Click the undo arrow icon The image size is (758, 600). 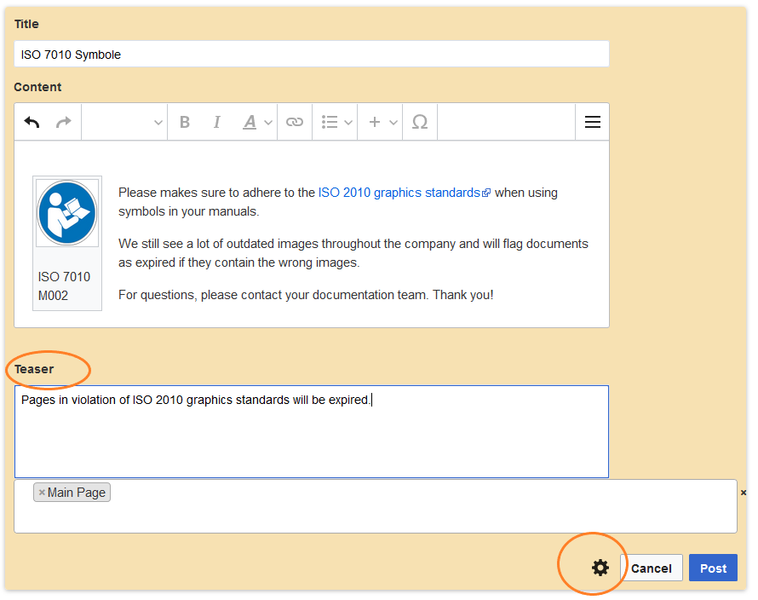[32, 122]
